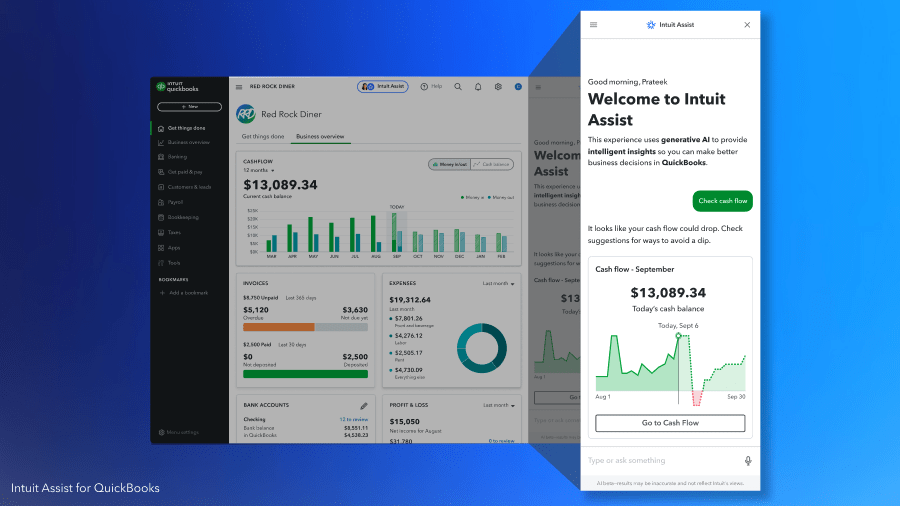Toggle Intuit Assist button in header
Image resolution: width=900 pixels, height=506 pixels.
tap(383, 87)
